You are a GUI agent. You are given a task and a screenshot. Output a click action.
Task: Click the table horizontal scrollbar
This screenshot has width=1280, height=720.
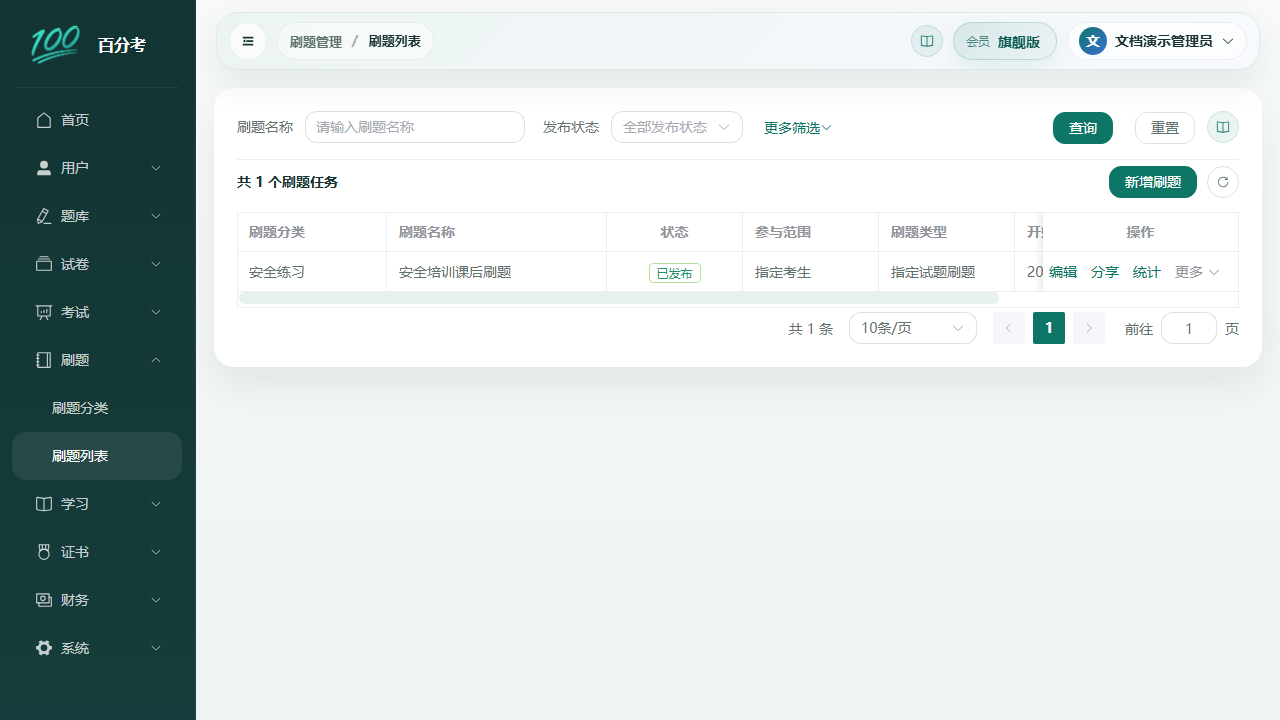[x=619, y=298]
